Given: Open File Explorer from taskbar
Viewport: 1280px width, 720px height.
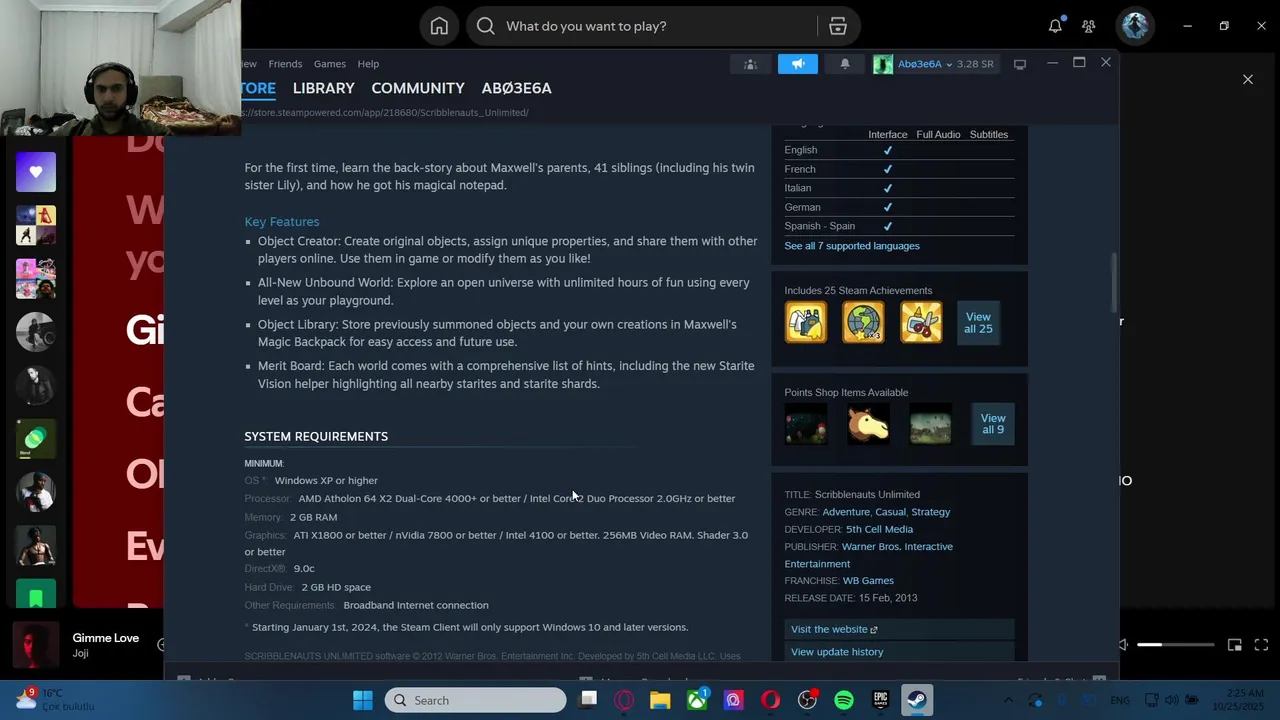Looking at the screenshot, I should coord(660,700).
